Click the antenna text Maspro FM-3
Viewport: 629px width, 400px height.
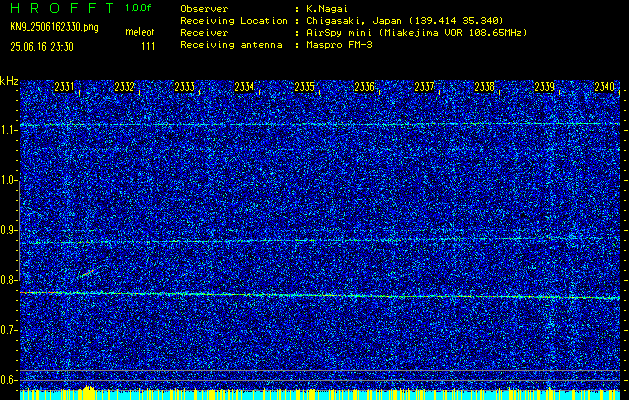click(x=340, y=45)
